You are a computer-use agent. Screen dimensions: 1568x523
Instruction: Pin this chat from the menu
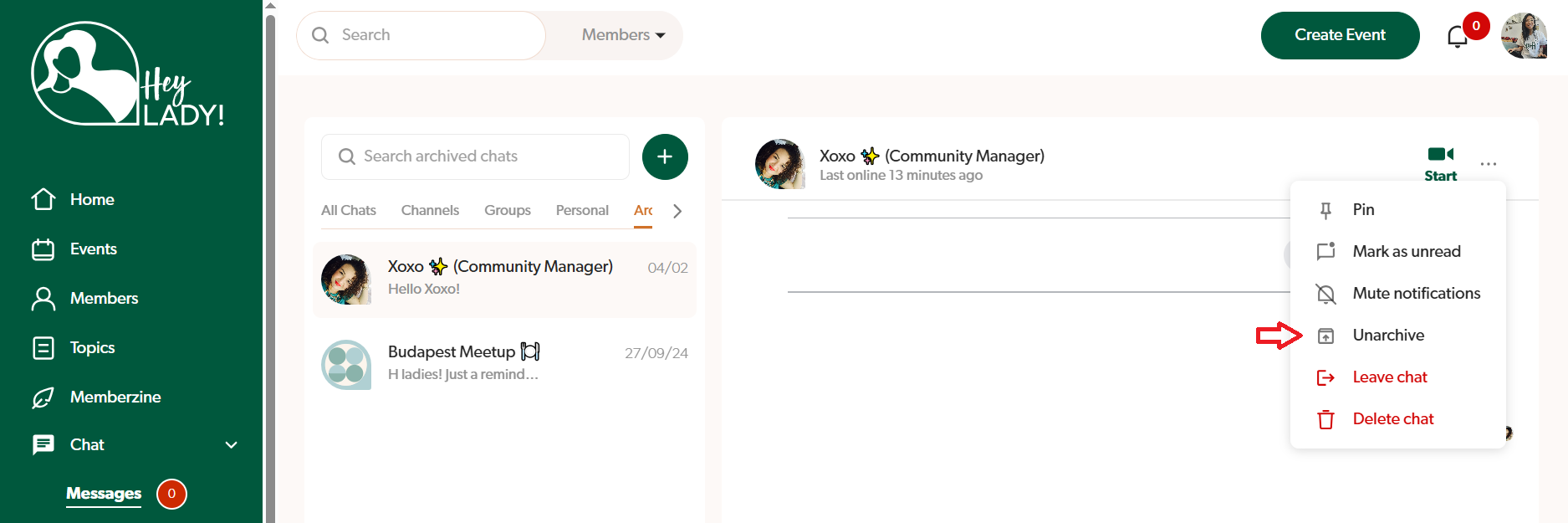click(x=1363, y=210)
